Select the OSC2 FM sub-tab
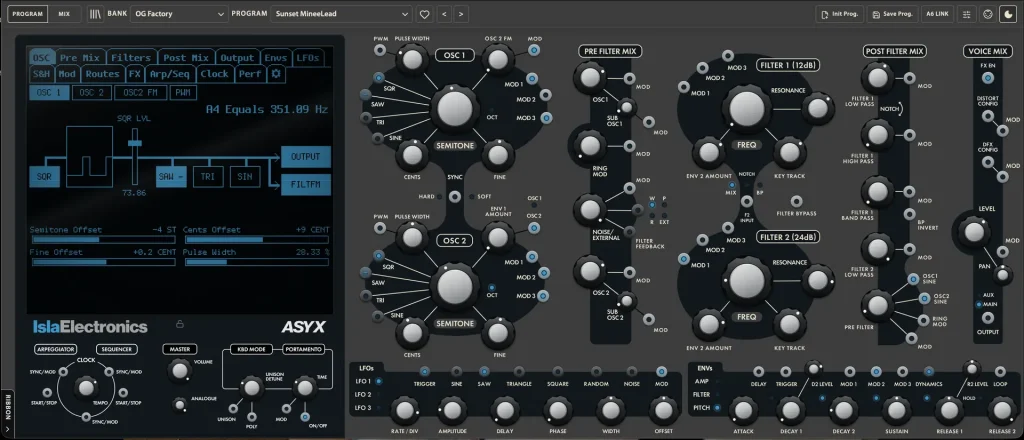This screenshot has width=1024, height=440. (140, 93)
